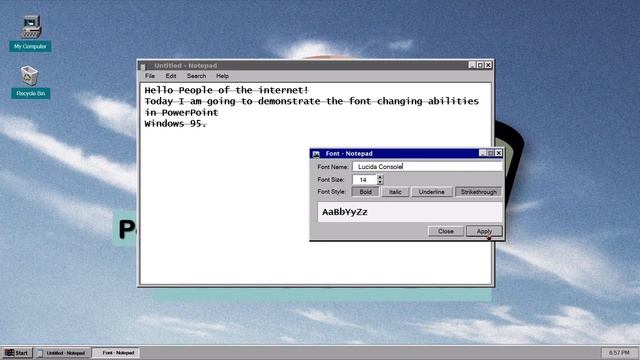Toggle the Strikethrough font style
This screenshot has width=640, height=360.
pos(478,192)
